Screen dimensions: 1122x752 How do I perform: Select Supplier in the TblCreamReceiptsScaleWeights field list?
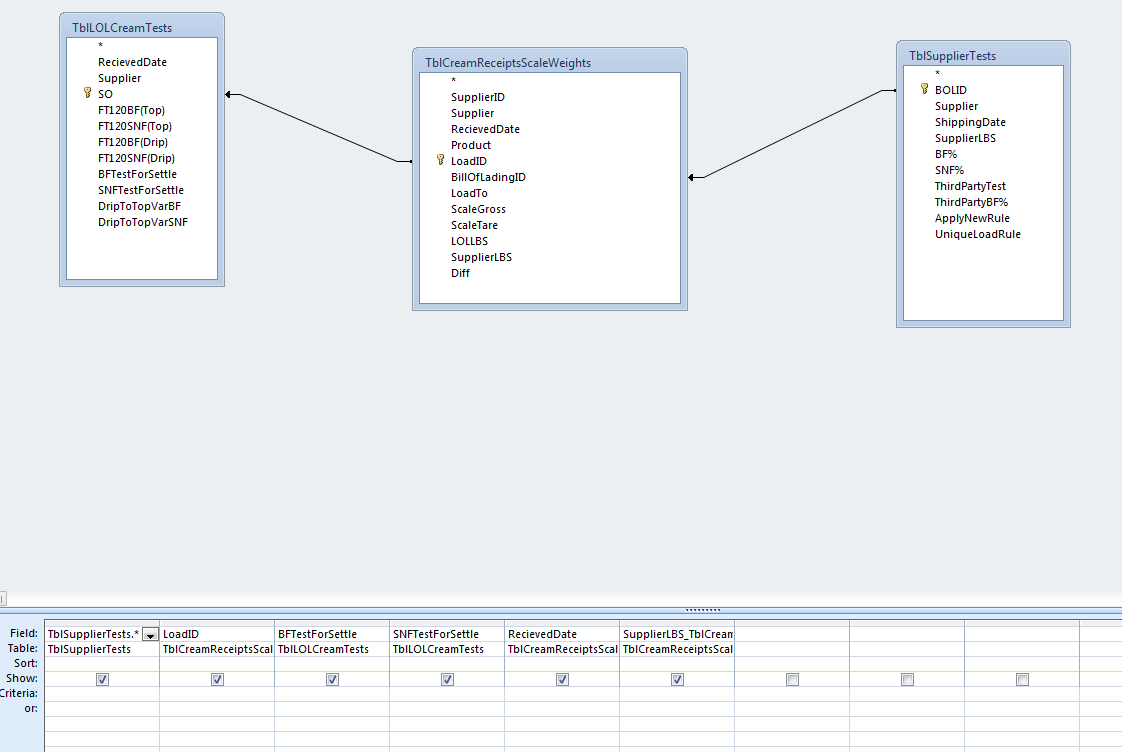coord(472,113)
